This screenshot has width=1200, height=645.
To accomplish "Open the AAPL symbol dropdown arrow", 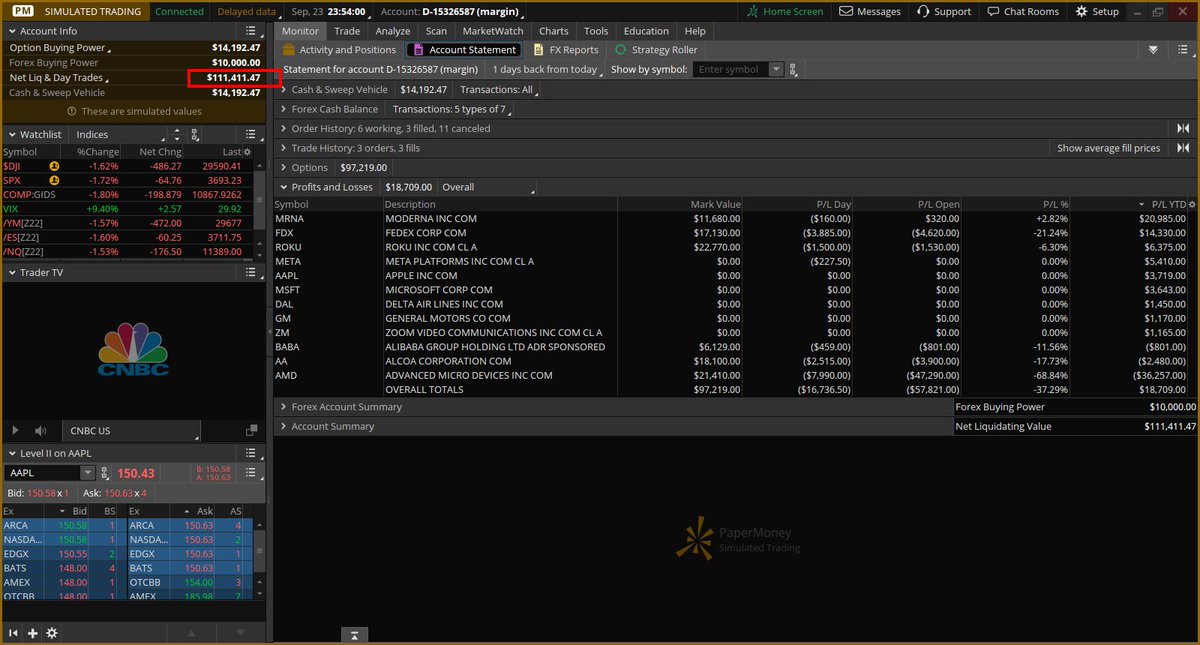I will [87, 473].
